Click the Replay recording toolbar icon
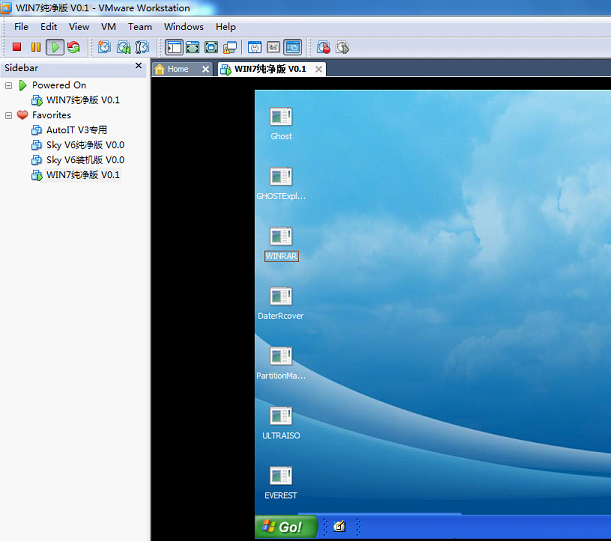 (x=342, y=47)
